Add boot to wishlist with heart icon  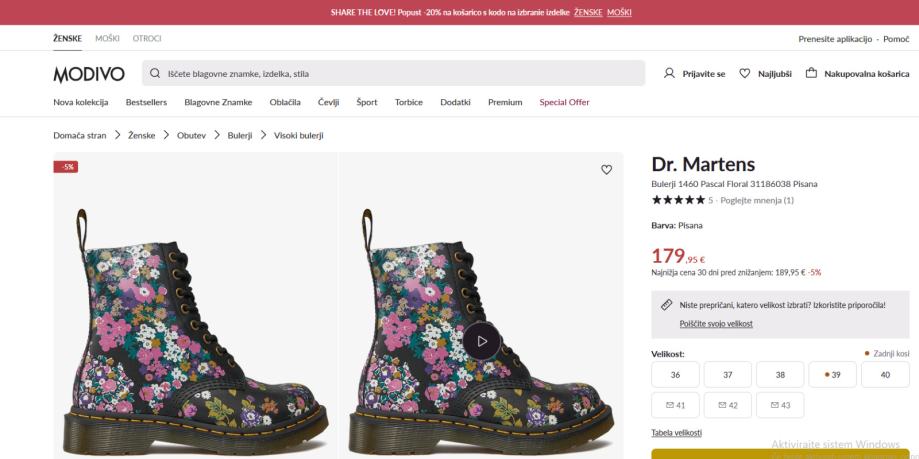(607, 169)
